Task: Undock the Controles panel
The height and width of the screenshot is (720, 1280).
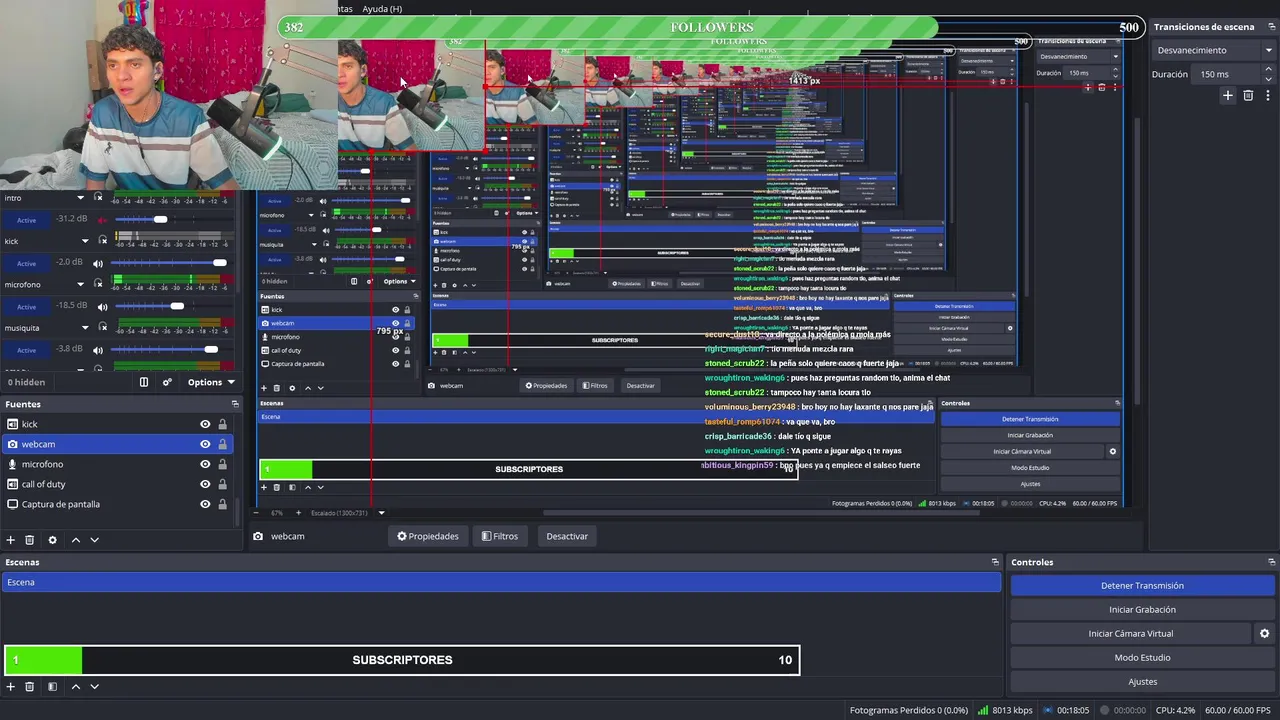Action: coord(1271,562)
